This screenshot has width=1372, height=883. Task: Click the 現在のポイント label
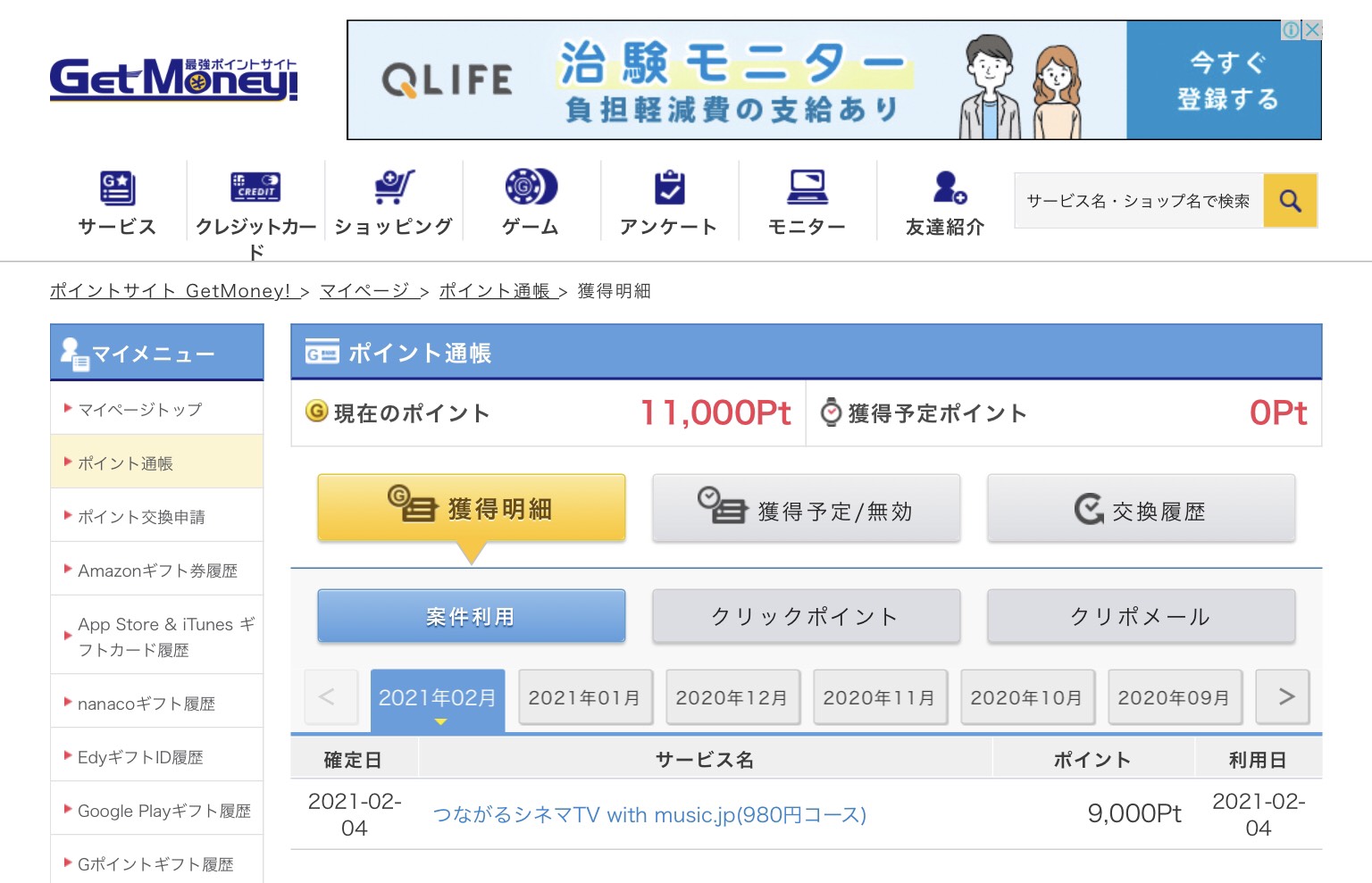click(412, 412)
